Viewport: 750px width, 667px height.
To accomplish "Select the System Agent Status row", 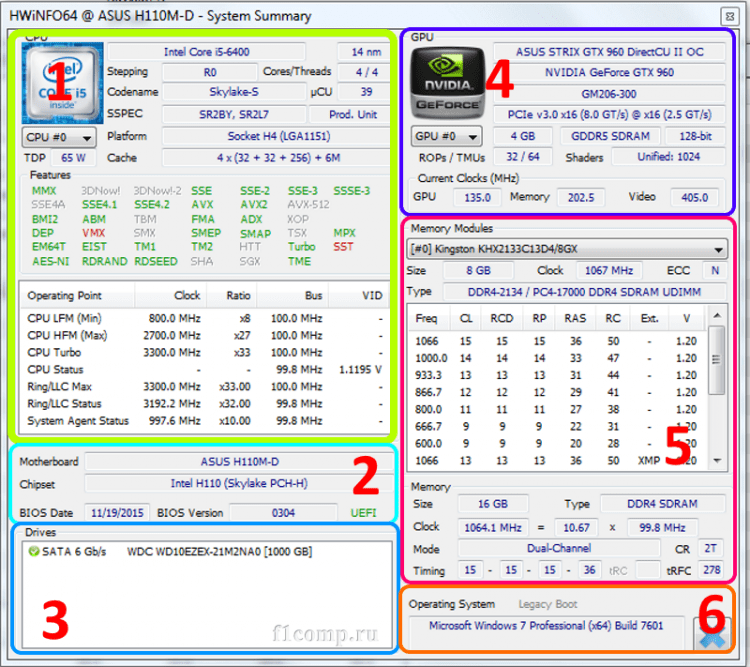I will click(x=205, y=421).
